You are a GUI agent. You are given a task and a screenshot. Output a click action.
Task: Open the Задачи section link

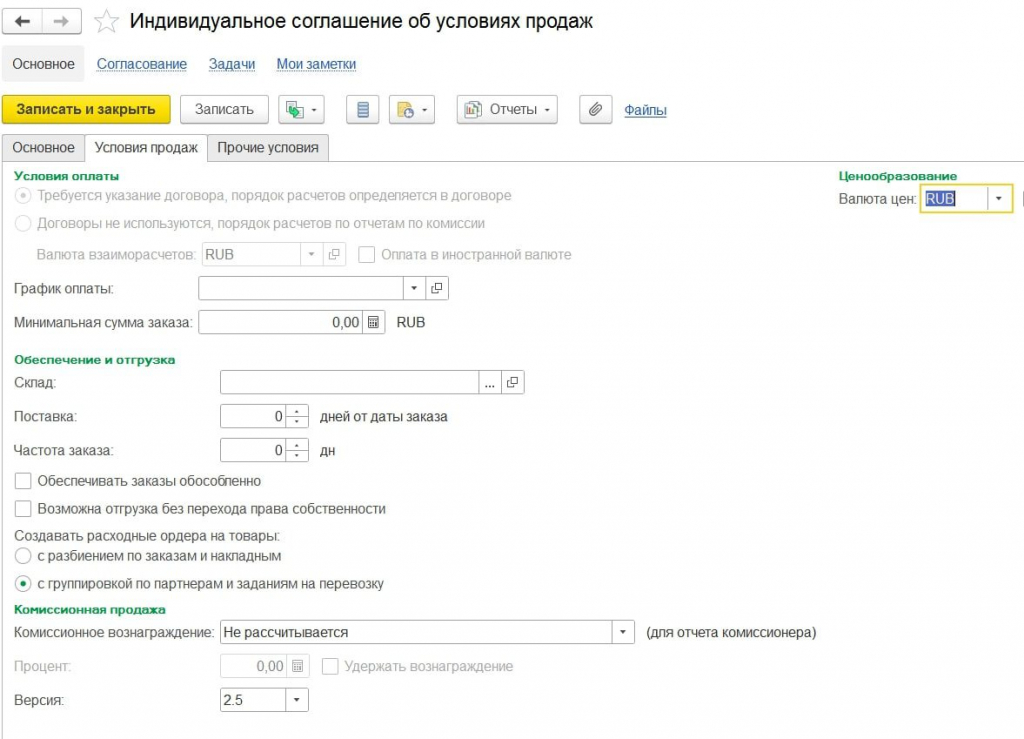pos(232,64)
